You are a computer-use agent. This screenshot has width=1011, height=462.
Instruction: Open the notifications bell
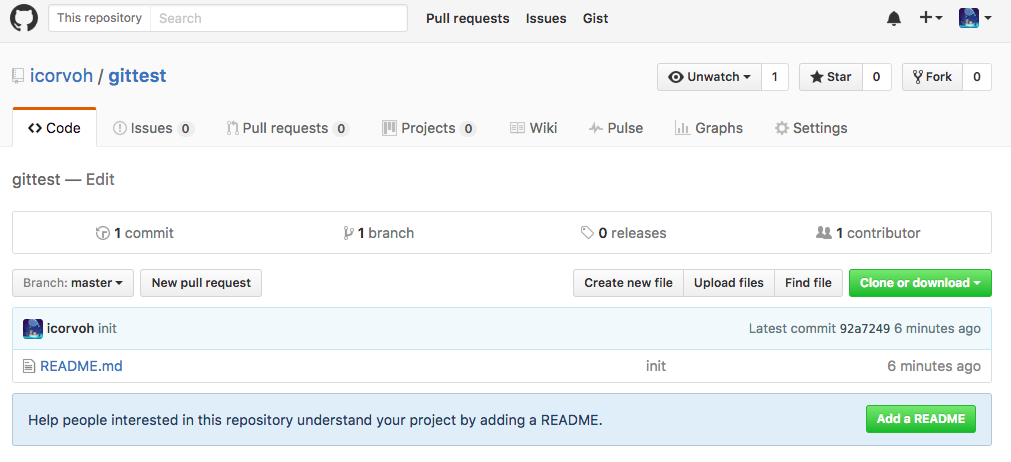point(894,19)
